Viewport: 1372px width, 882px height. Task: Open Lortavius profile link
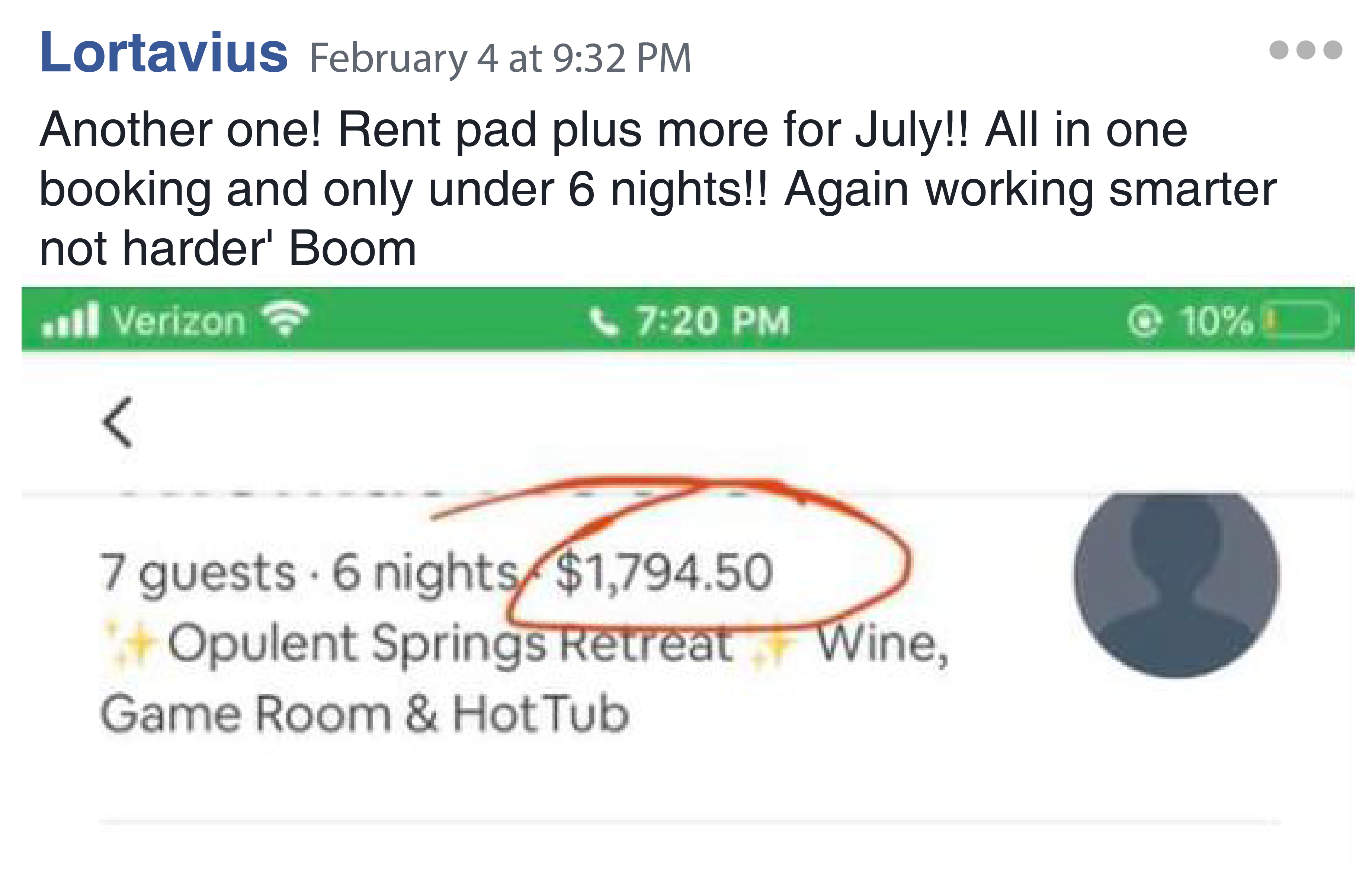(x=164, y=53)
